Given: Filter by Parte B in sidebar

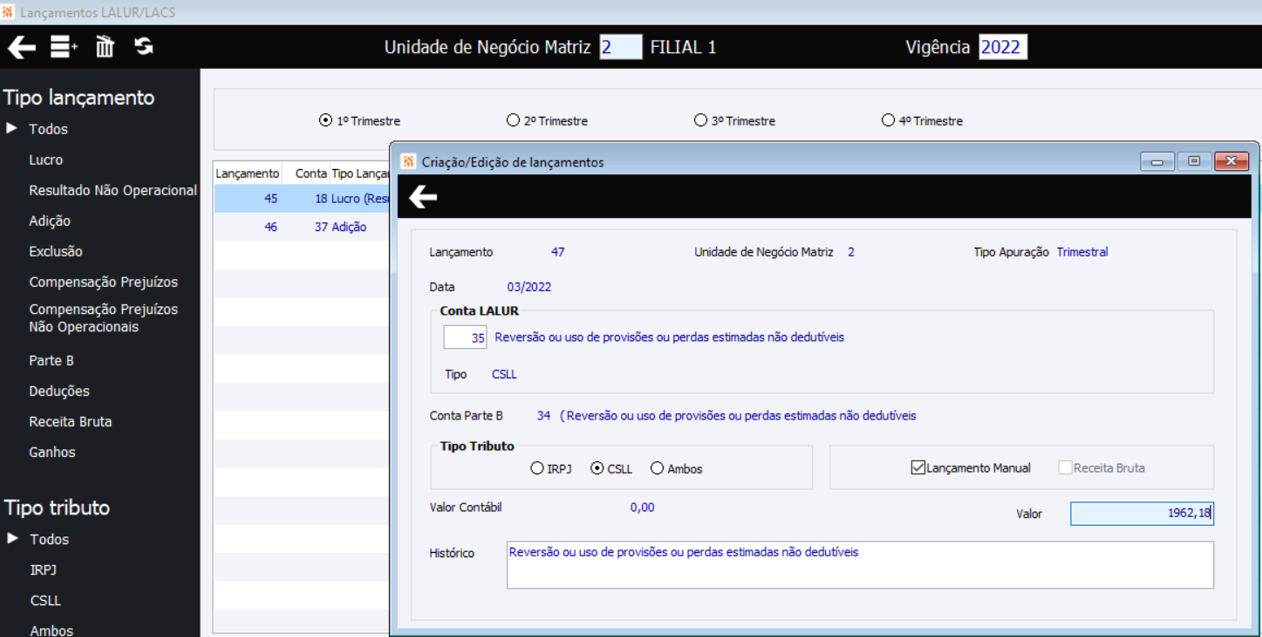Looking at the screenshot, I should (x=51, y=360).
